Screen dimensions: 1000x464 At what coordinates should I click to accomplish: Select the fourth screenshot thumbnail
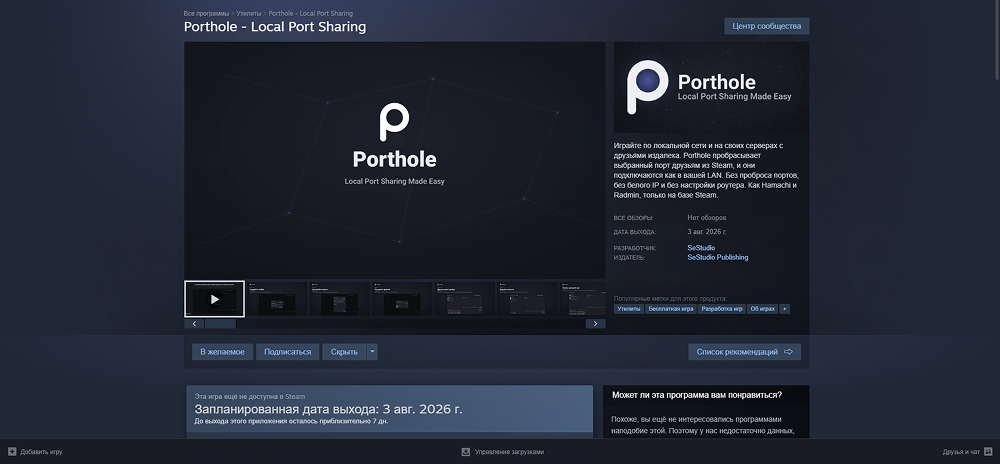402,299
